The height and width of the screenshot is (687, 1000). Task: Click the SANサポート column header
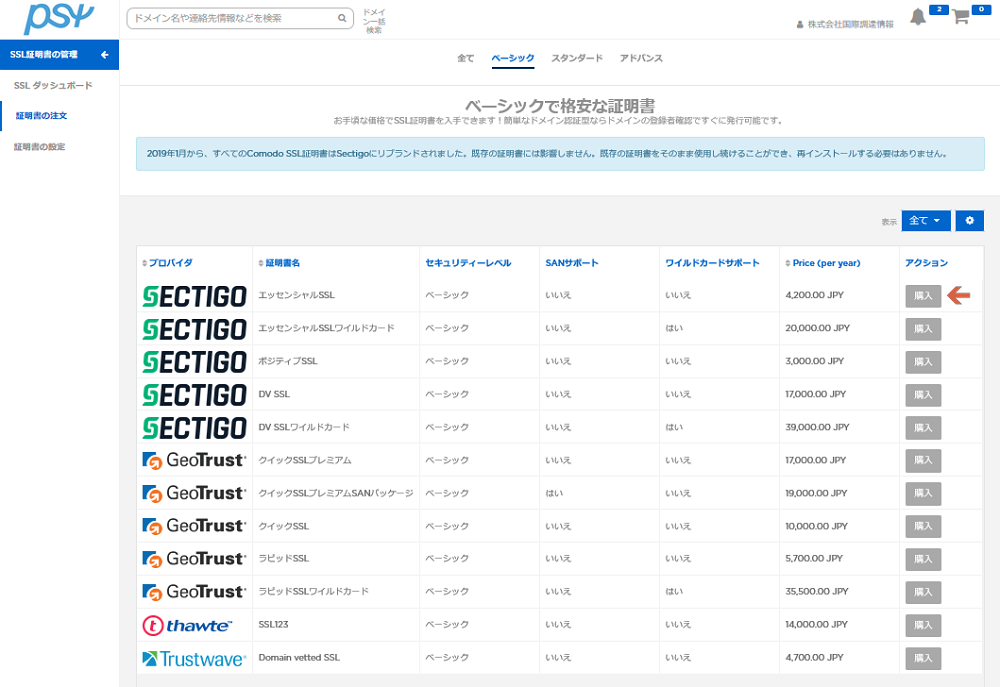[572, 263]
